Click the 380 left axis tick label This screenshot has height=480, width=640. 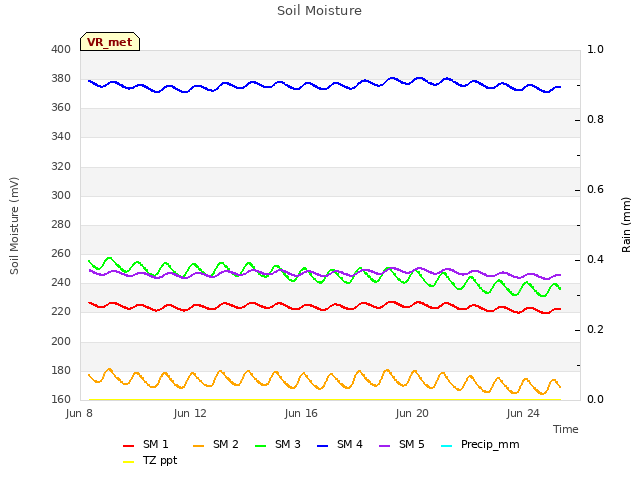(61, 78)
